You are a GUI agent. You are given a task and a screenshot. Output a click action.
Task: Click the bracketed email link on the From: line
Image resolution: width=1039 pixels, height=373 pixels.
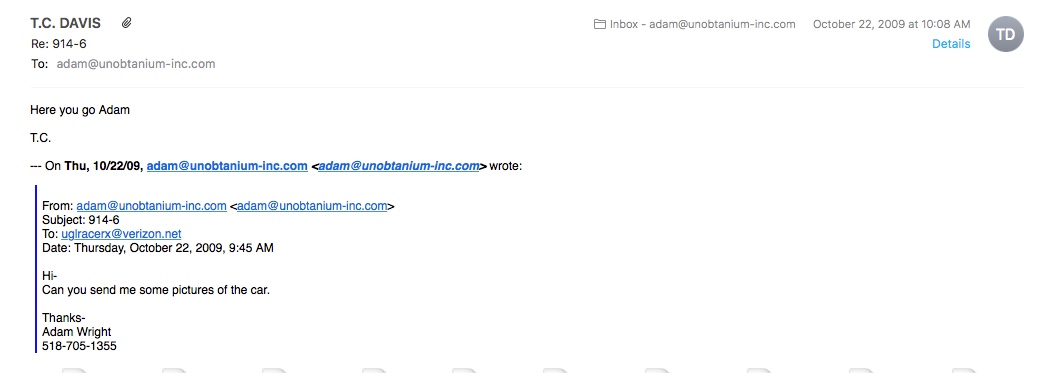click(312, 206)
